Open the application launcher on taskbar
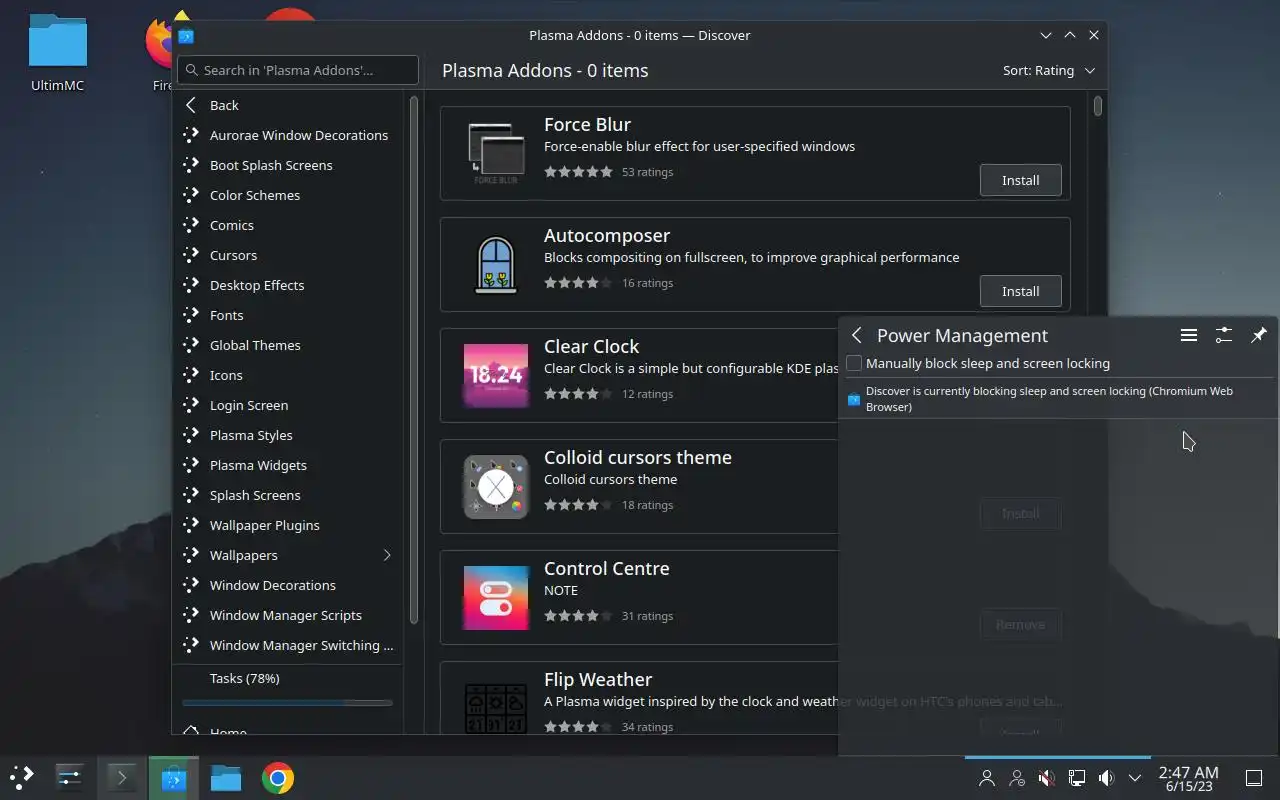The width and height of the screenshot is (1280, 800). pyautogui.click(x=21, y=777)
